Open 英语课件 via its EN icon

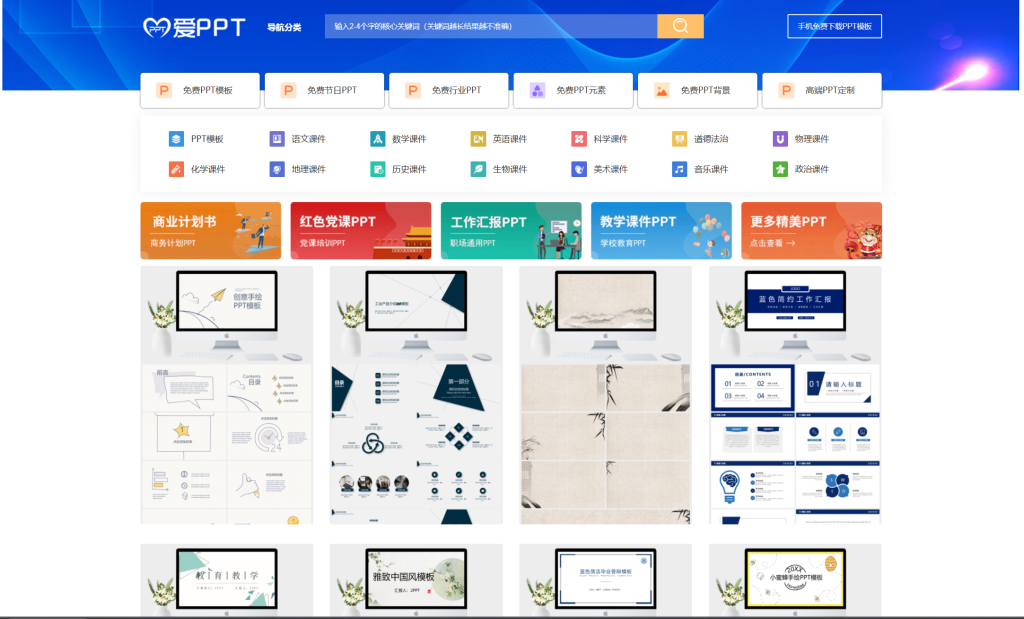click(x=474, y=138)
